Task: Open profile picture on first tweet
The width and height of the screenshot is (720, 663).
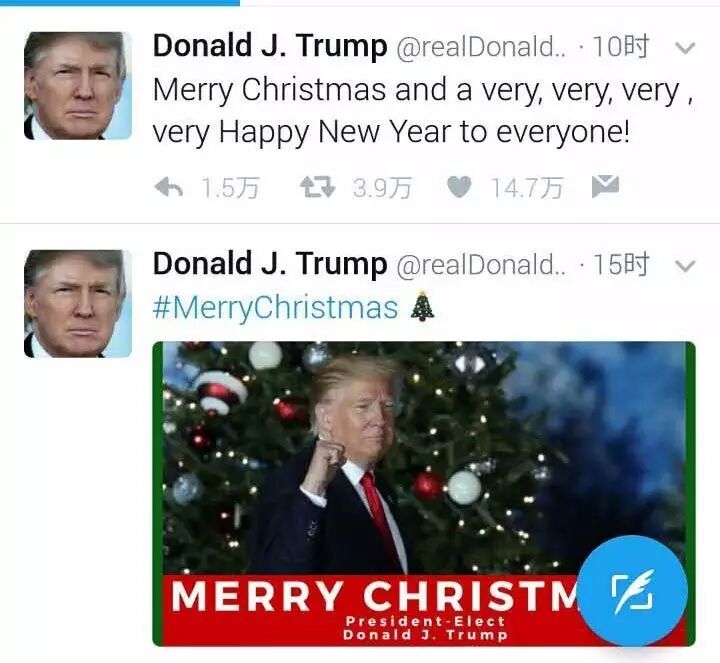Action: tap(78, 85)
